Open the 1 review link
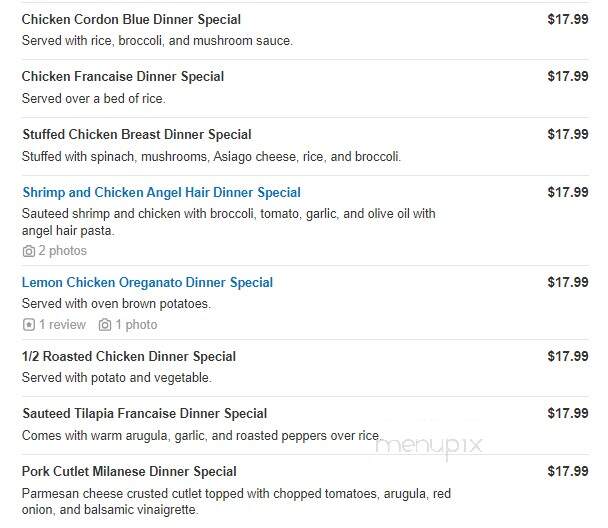 [x=55, y=324]
